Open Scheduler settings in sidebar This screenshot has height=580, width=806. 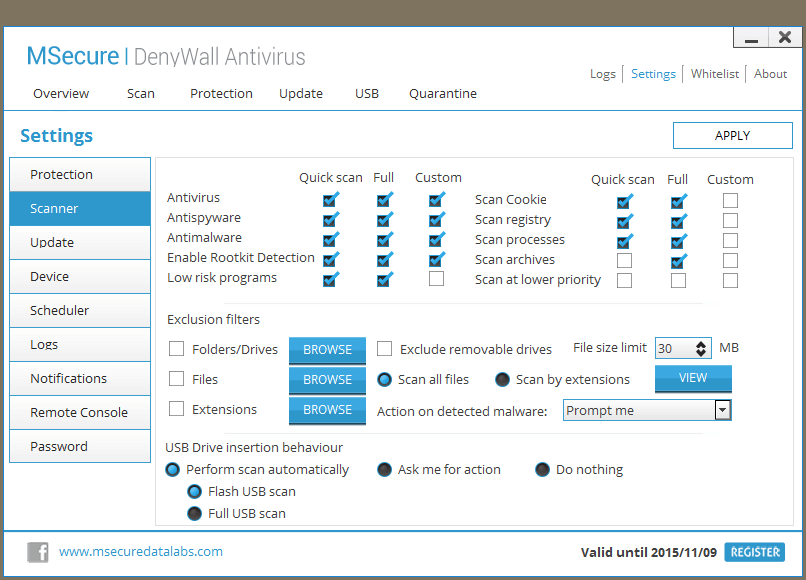coord(80,311)
